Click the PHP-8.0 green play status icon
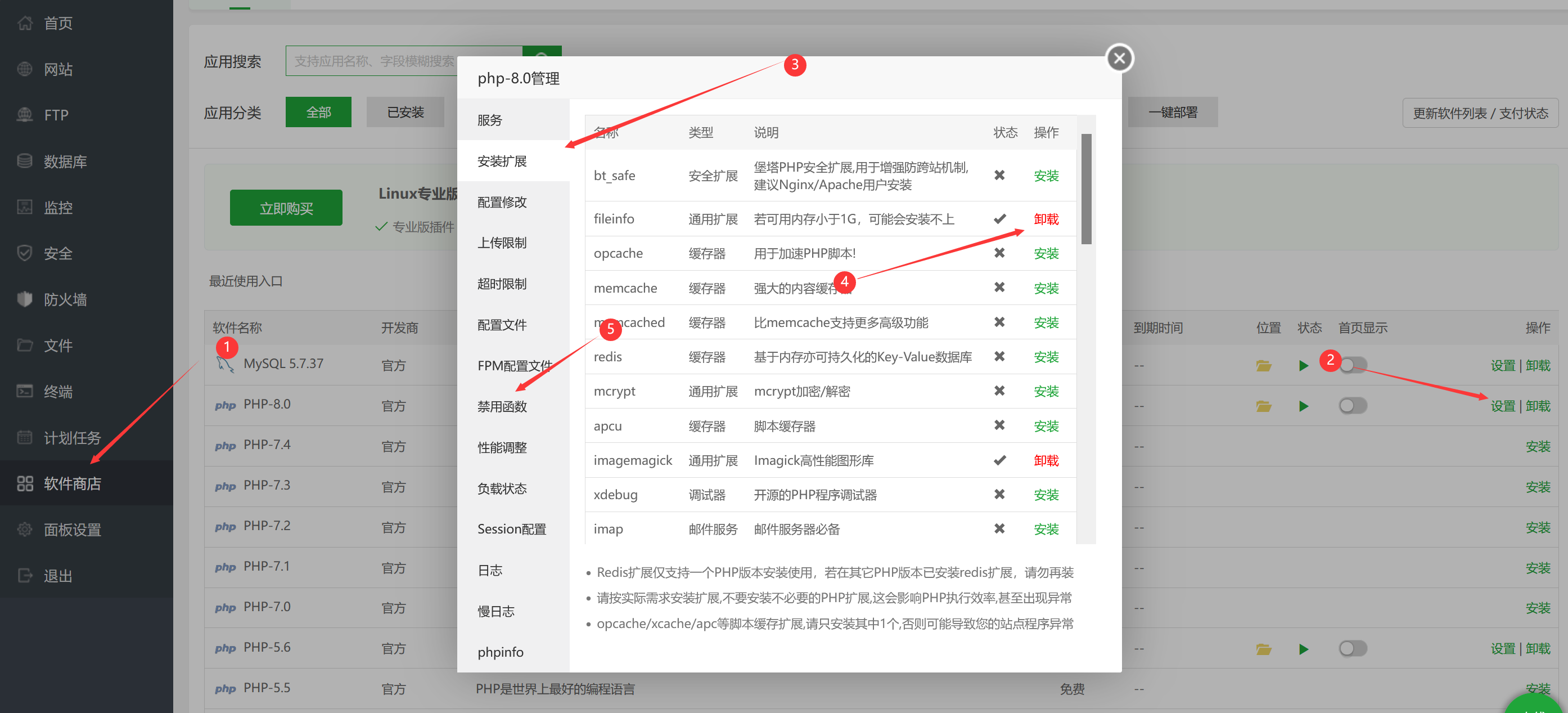 [1303, 406]
